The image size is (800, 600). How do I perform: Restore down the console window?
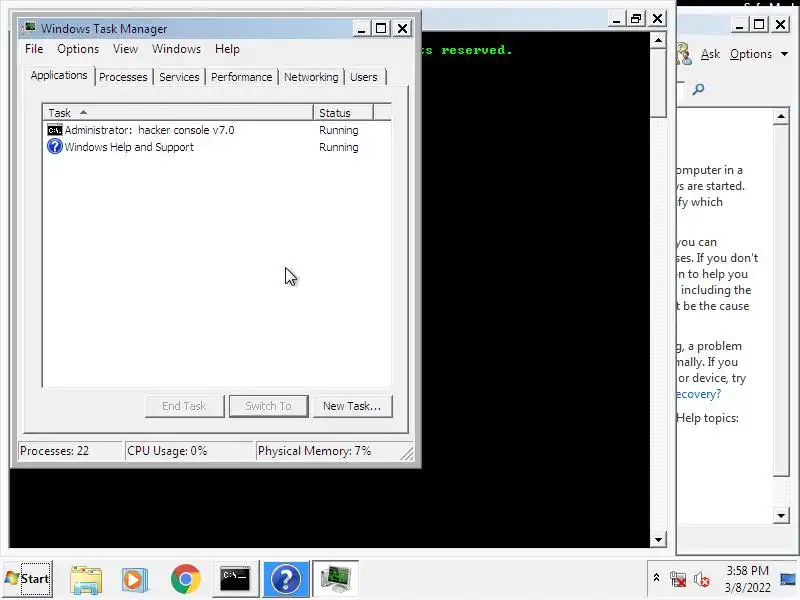[x=636, y=19]
